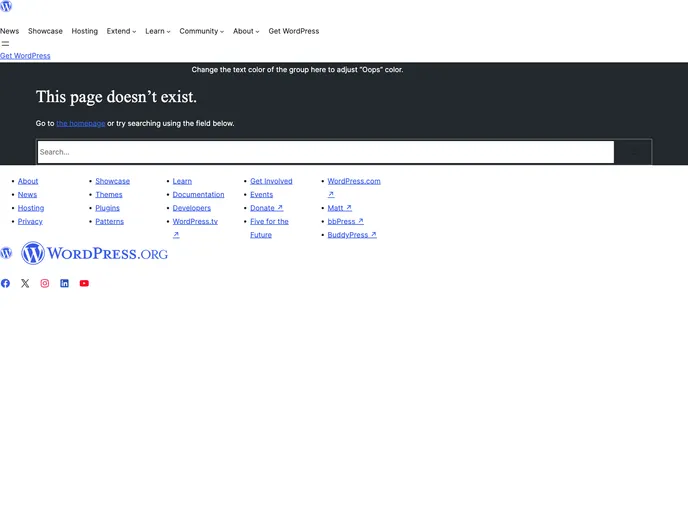This screenshot has height=512, width=688.
Task: Submit search using button beside search field
Action: 633,152
